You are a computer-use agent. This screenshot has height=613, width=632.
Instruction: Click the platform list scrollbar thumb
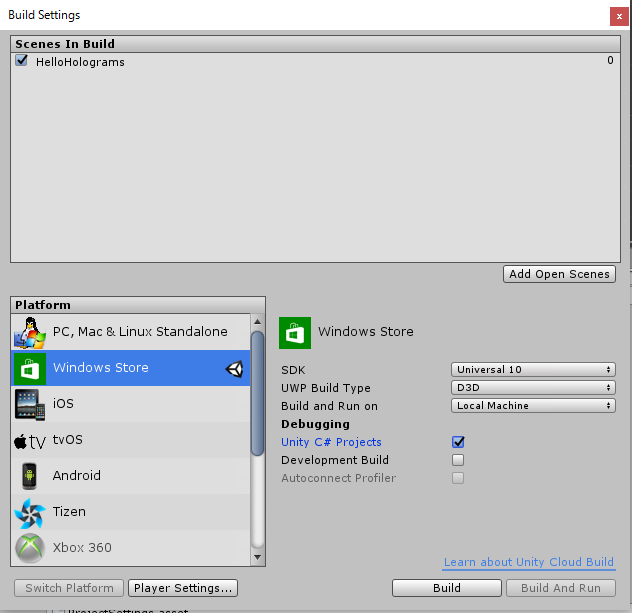(x=258, y=393)
